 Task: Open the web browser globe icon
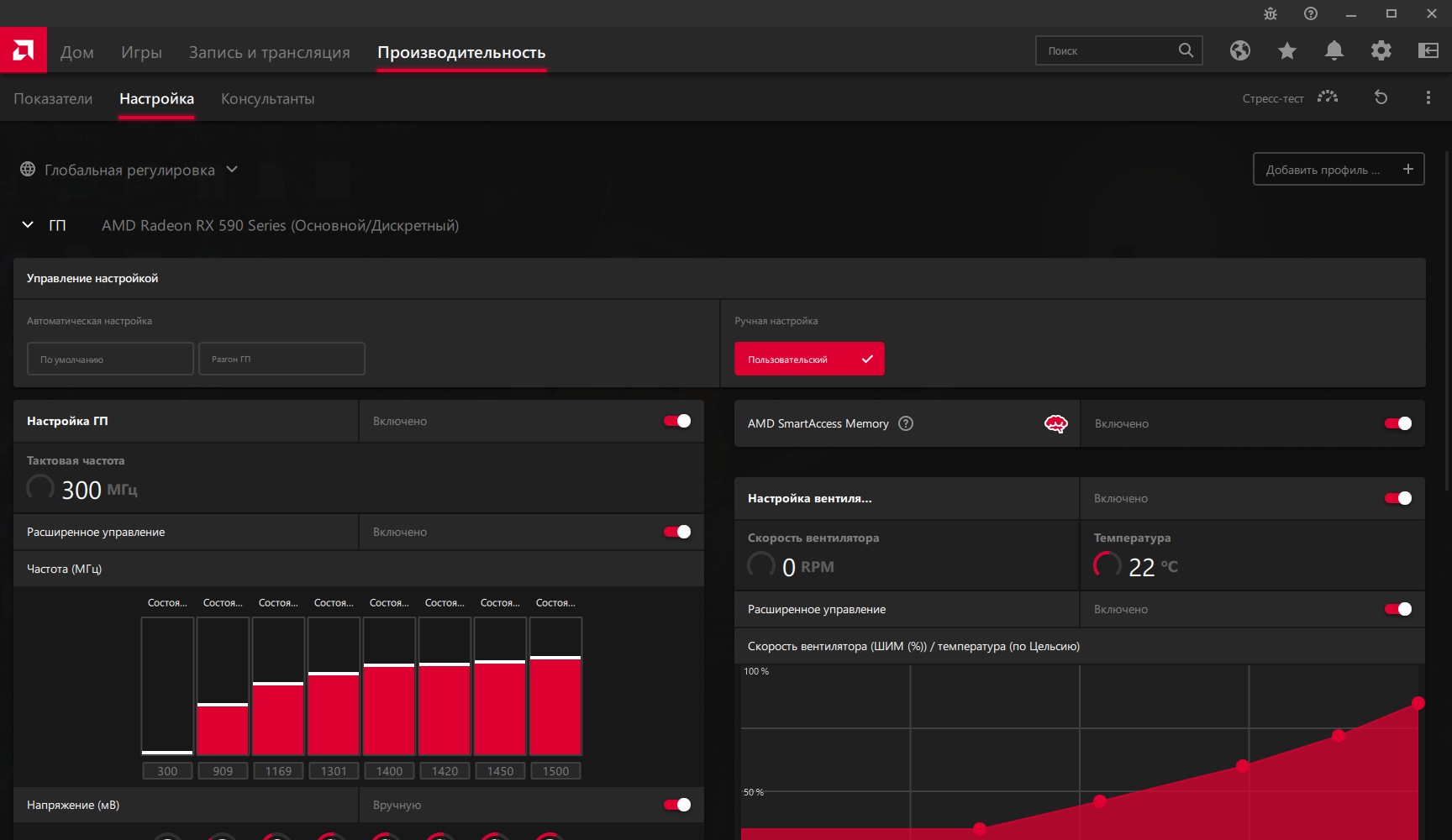point(1240,50)
